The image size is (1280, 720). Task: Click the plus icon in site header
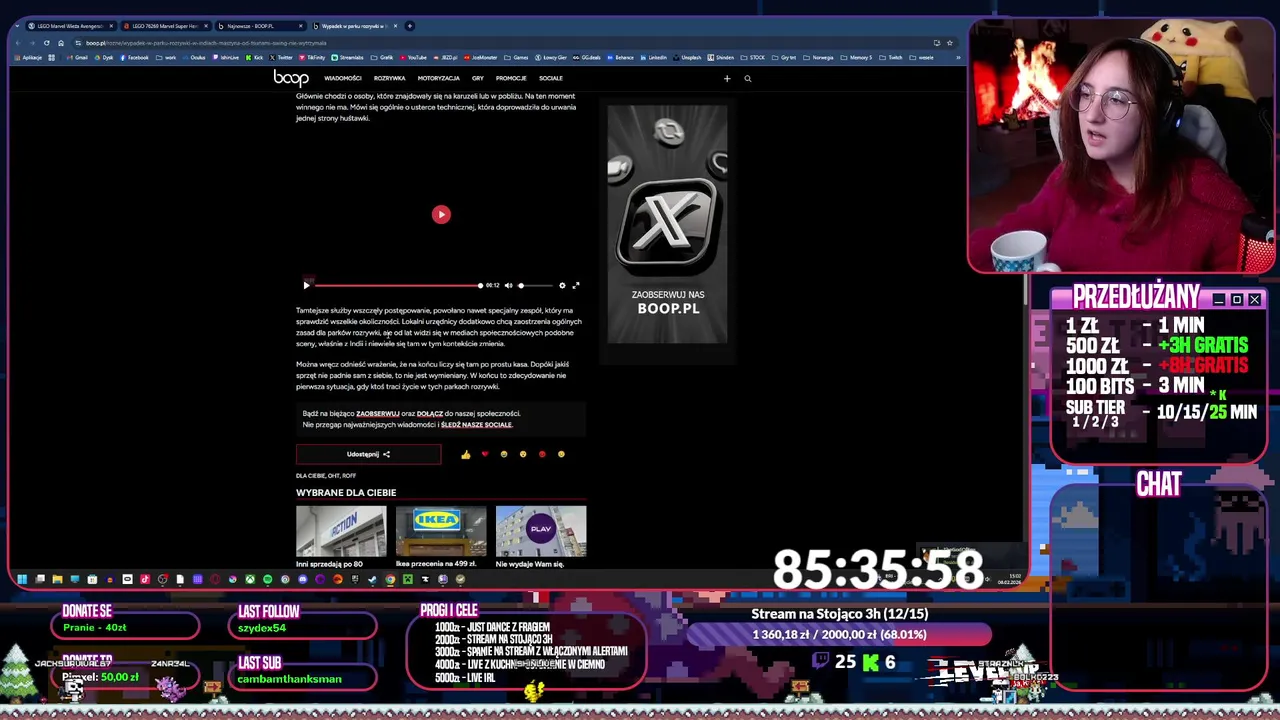point(727,78)
